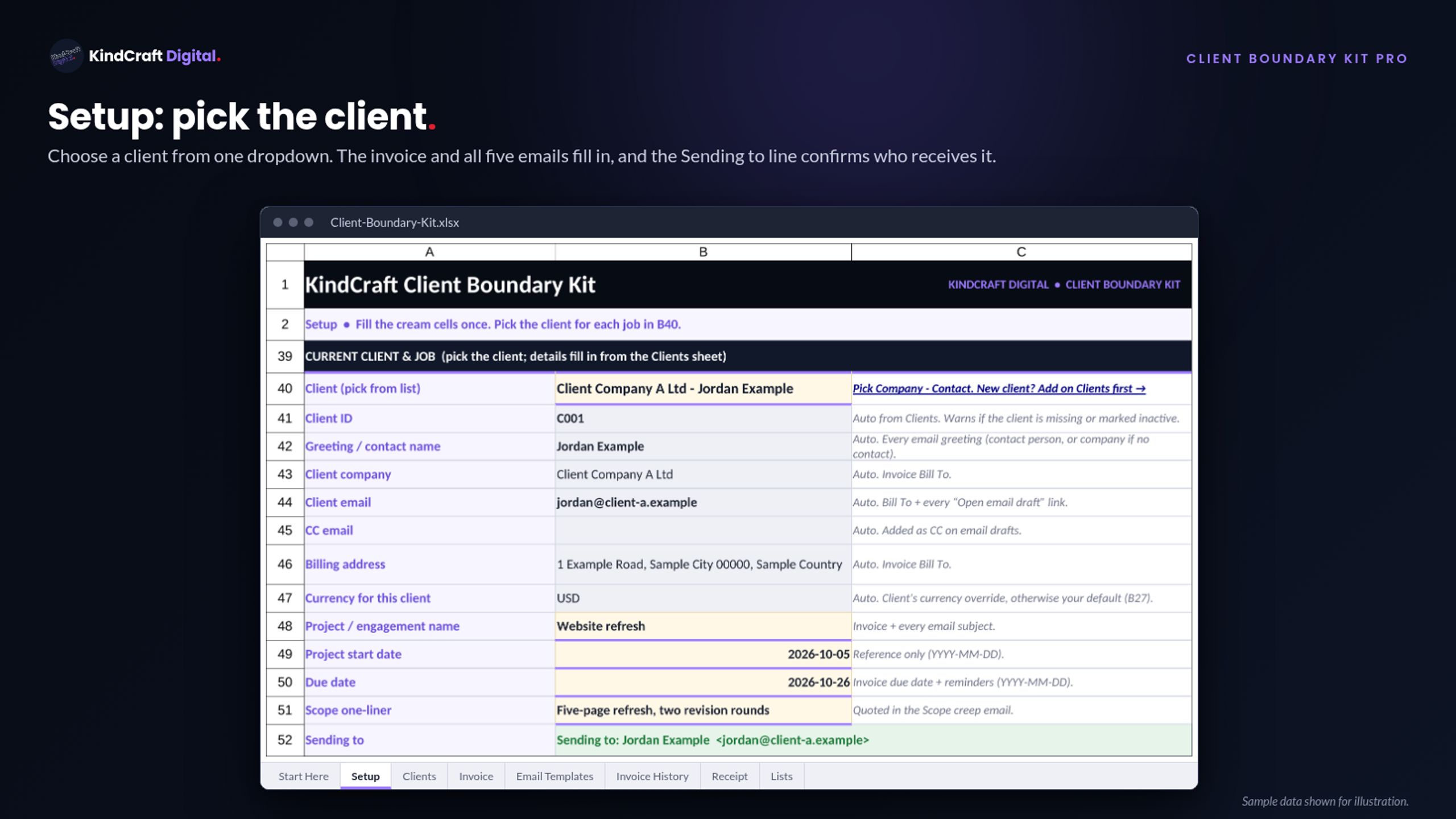Click the 'Quoted in the Scope creep email' note

[933, 710]
